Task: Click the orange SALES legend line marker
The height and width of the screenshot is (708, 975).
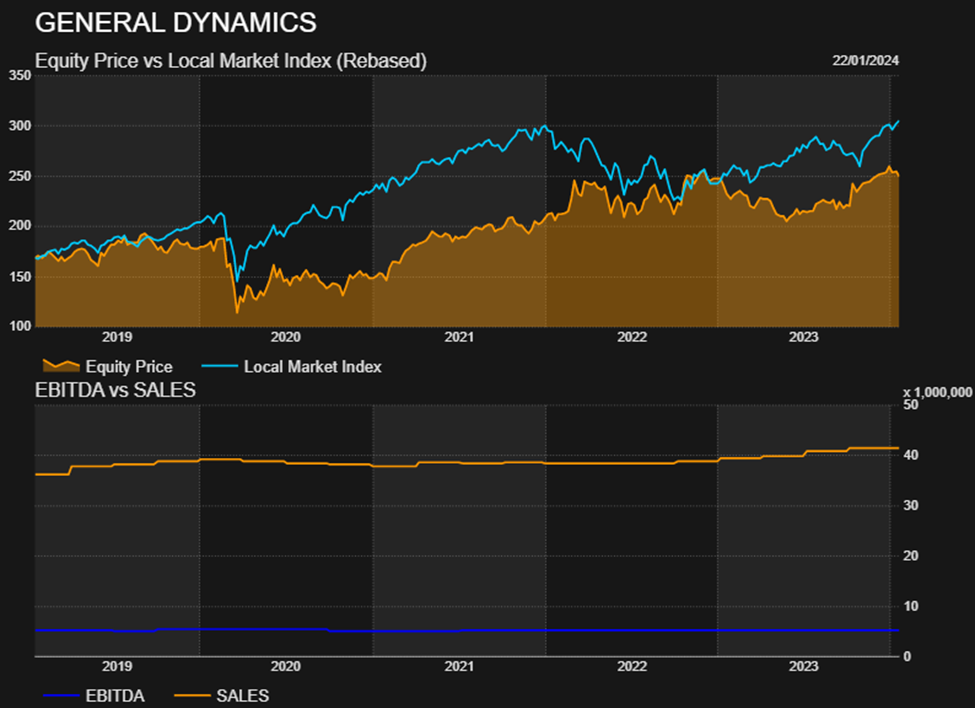Action: point(192,696)
